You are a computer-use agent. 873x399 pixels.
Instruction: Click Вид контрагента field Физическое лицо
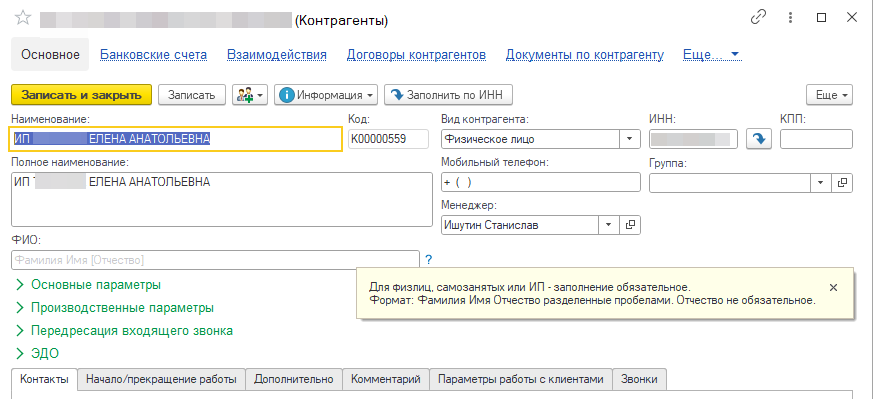coord(531,139)
